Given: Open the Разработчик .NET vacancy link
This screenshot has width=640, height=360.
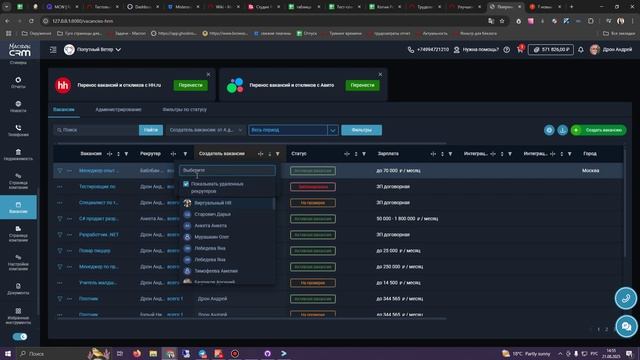Looking at the screenshot, I should tap(99, 235).
